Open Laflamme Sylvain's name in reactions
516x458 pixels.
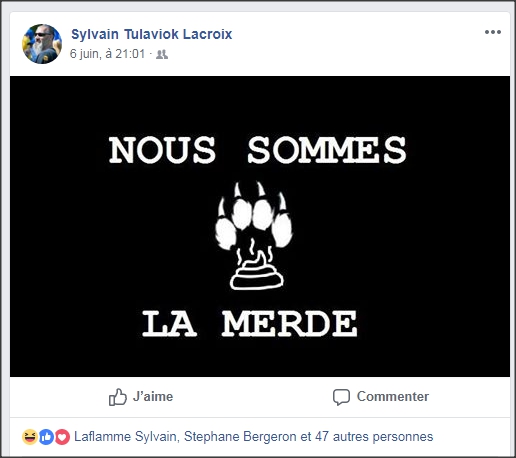[x=125, y=437]
